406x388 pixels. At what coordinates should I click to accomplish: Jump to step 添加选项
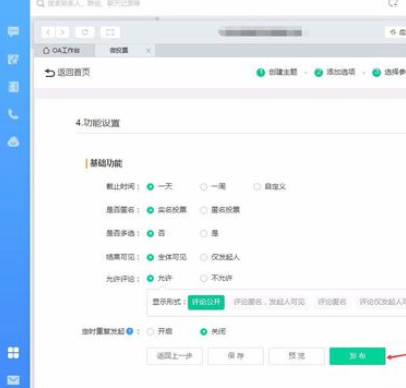(x=335, y=72)
